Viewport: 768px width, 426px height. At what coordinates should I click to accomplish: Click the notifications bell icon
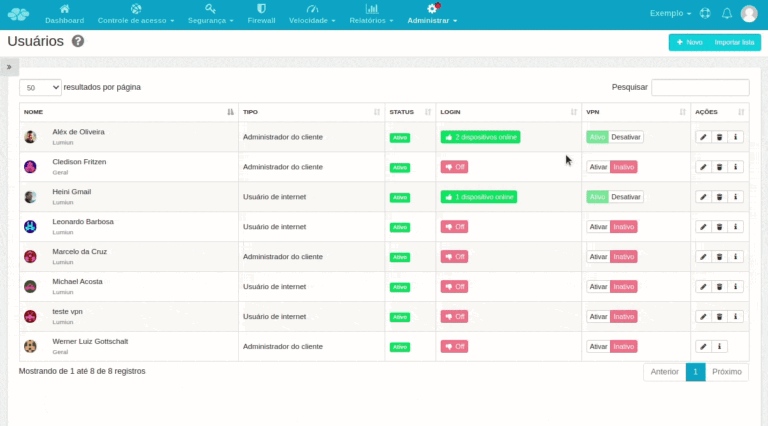(727, 13)
